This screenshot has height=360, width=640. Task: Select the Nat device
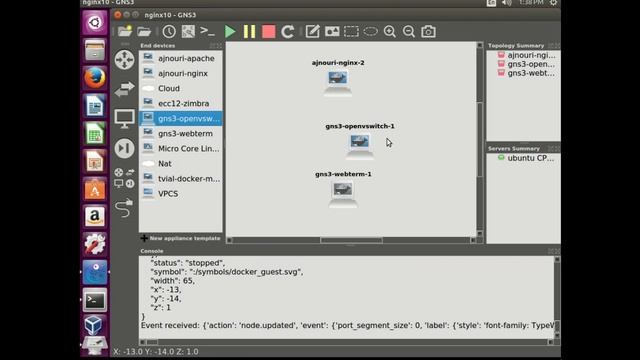pos(180,164)
